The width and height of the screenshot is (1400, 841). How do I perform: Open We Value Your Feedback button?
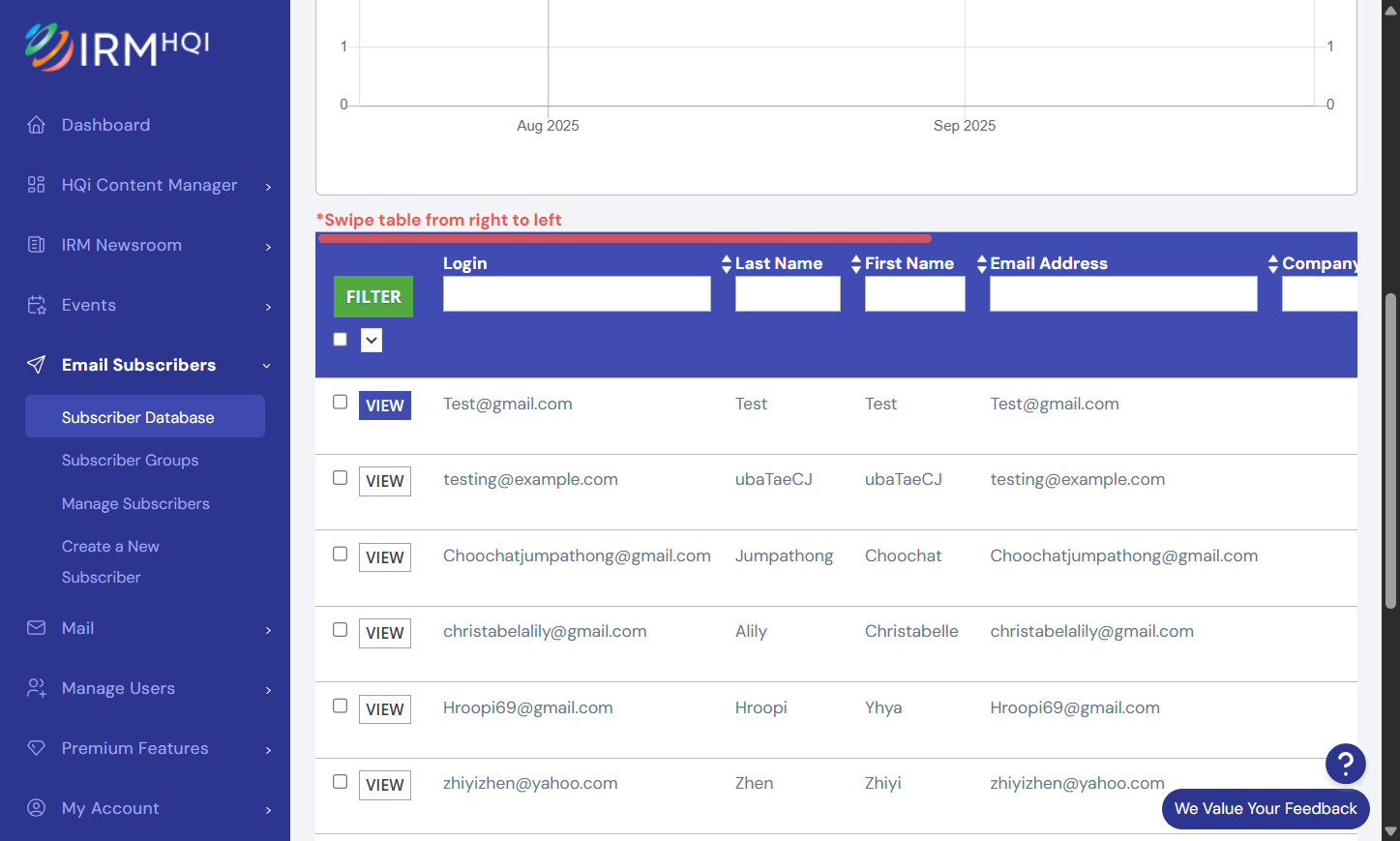point(1266,809)
